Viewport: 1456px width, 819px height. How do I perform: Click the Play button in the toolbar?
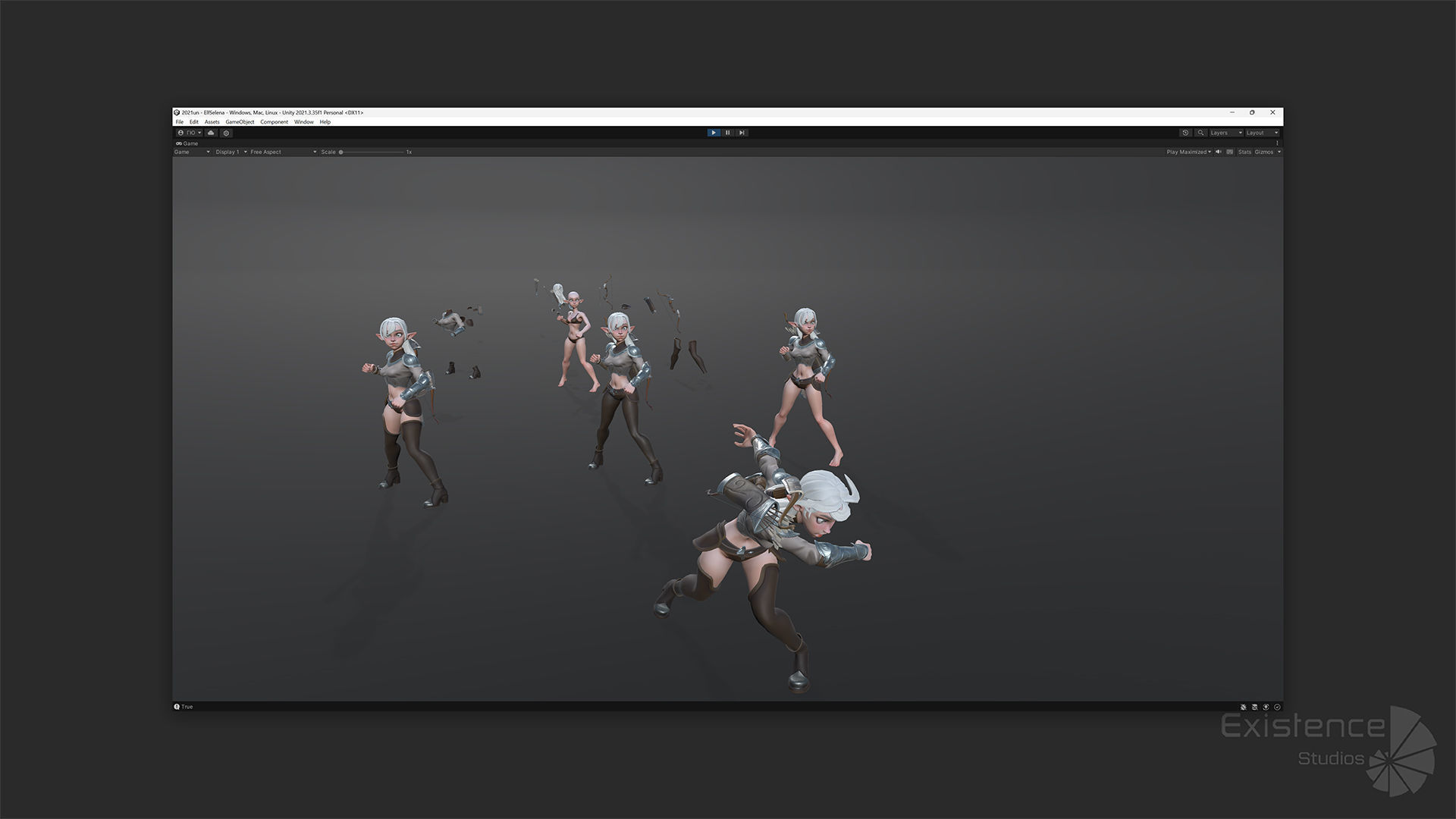(x=714, y=133)
